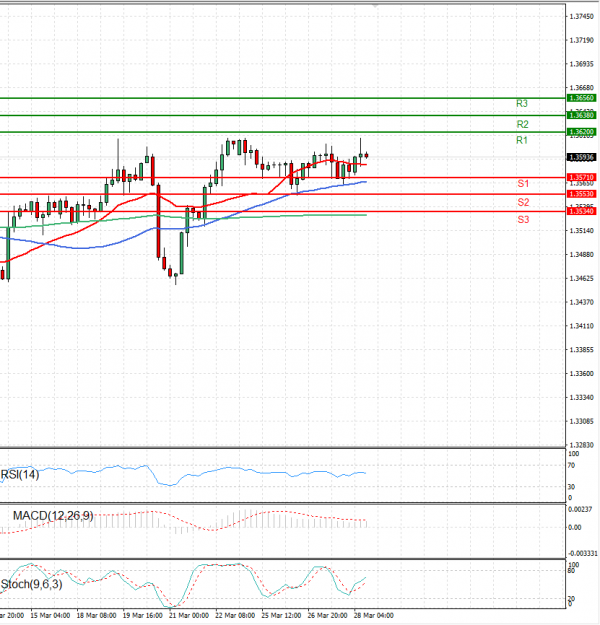
Task: Click the 1.36200 green price tag
Action: click(x=582, y=132)
